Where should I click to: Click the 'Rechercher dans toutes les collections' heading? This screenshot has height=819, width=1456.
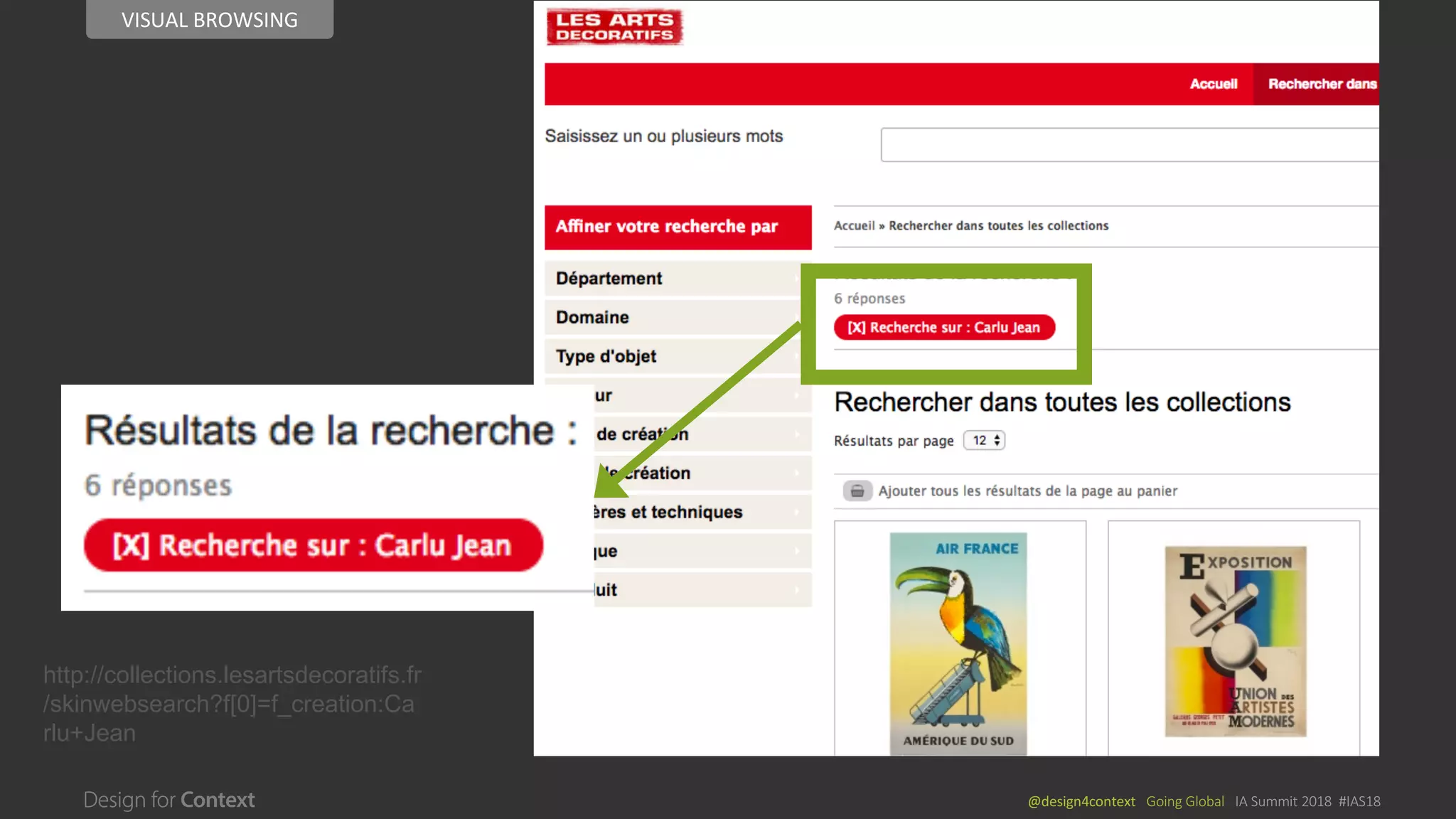coord(1062,402)
